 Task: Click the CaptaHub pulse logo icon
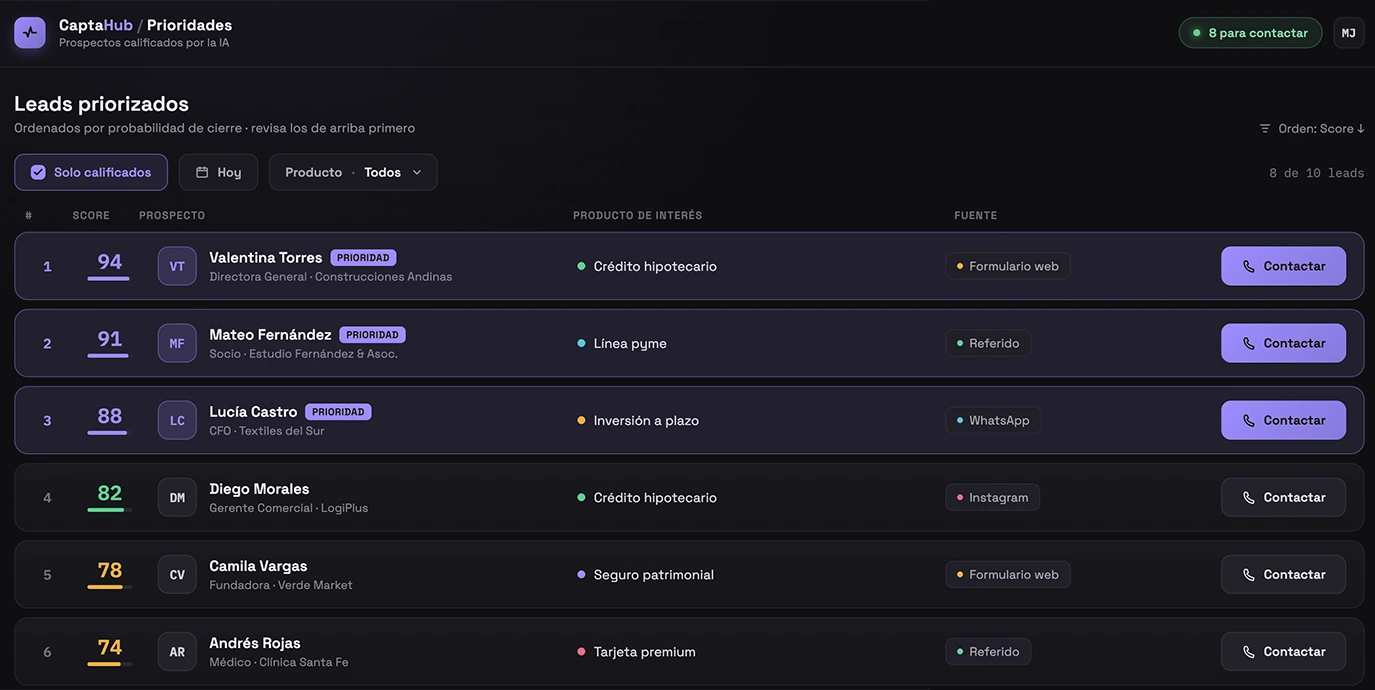30,33
